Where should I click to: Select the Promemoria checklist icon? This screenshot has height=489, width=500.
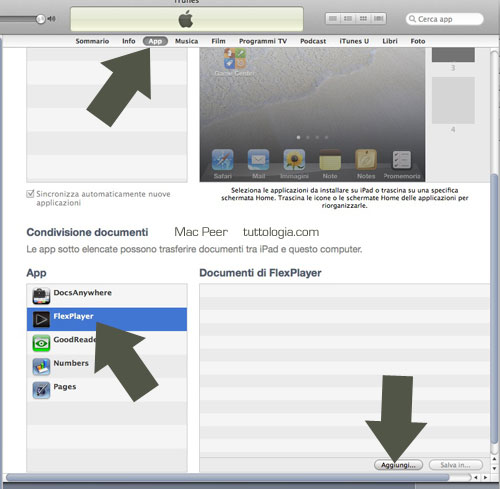(402, 160)
